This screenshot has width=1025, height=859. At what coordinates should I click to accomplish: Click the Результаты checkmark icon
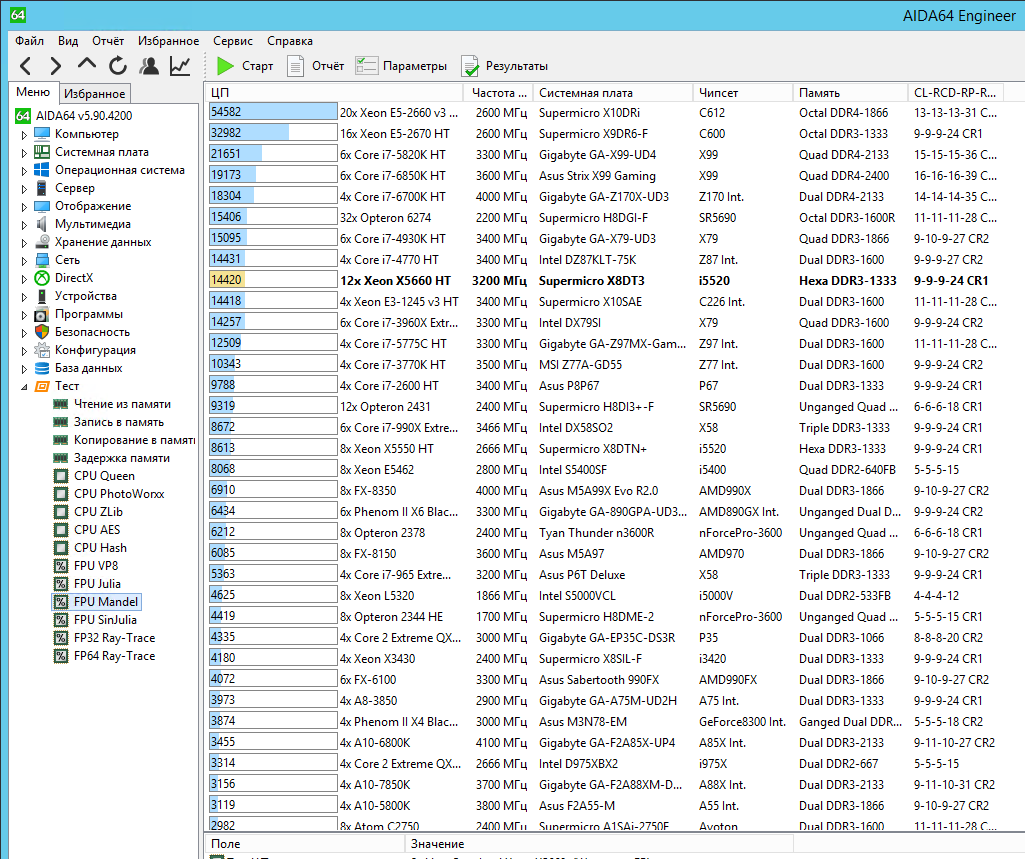click(x=470, y=66)
